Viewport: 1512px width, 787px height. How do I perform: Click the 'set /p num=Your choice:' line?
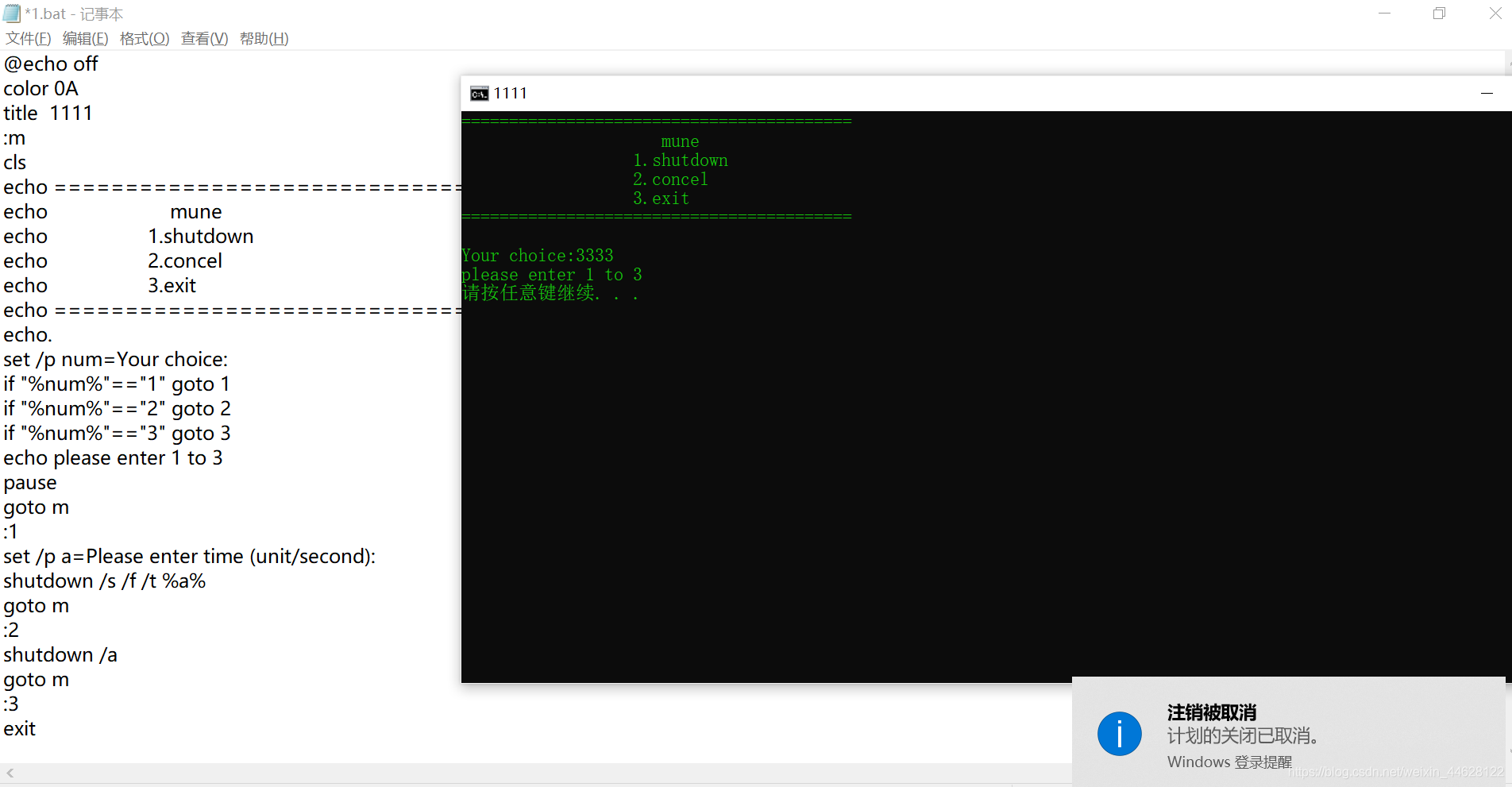[116, 359]
